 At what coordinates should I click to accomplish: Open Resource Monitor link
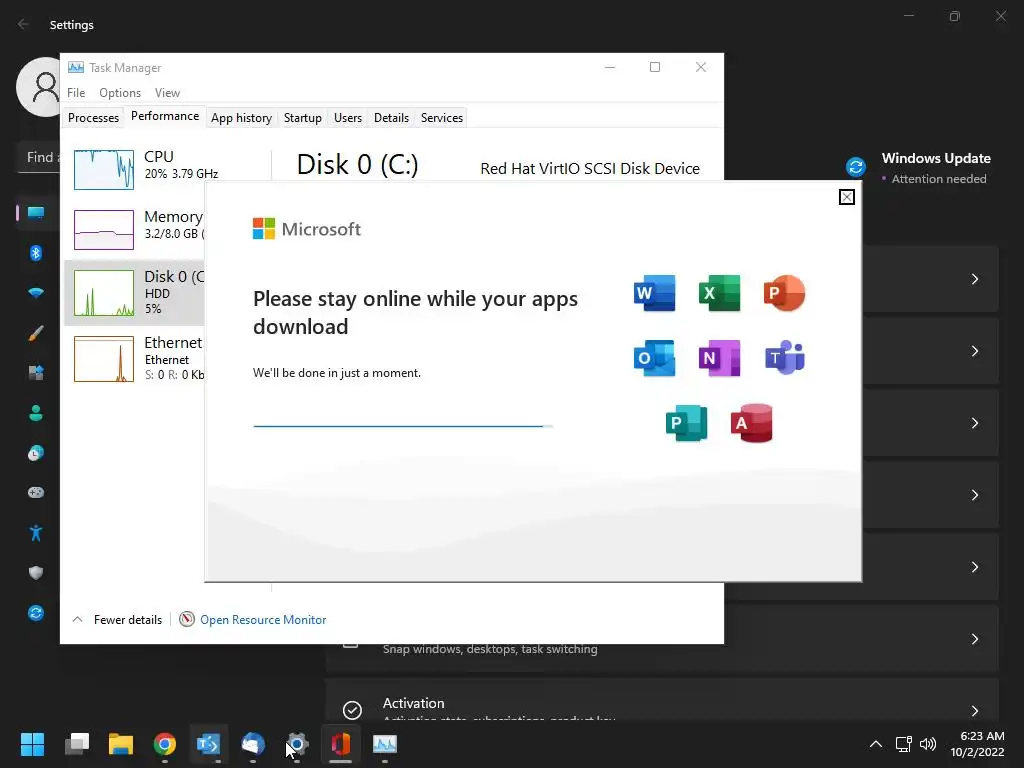click(x=263, y=619)
